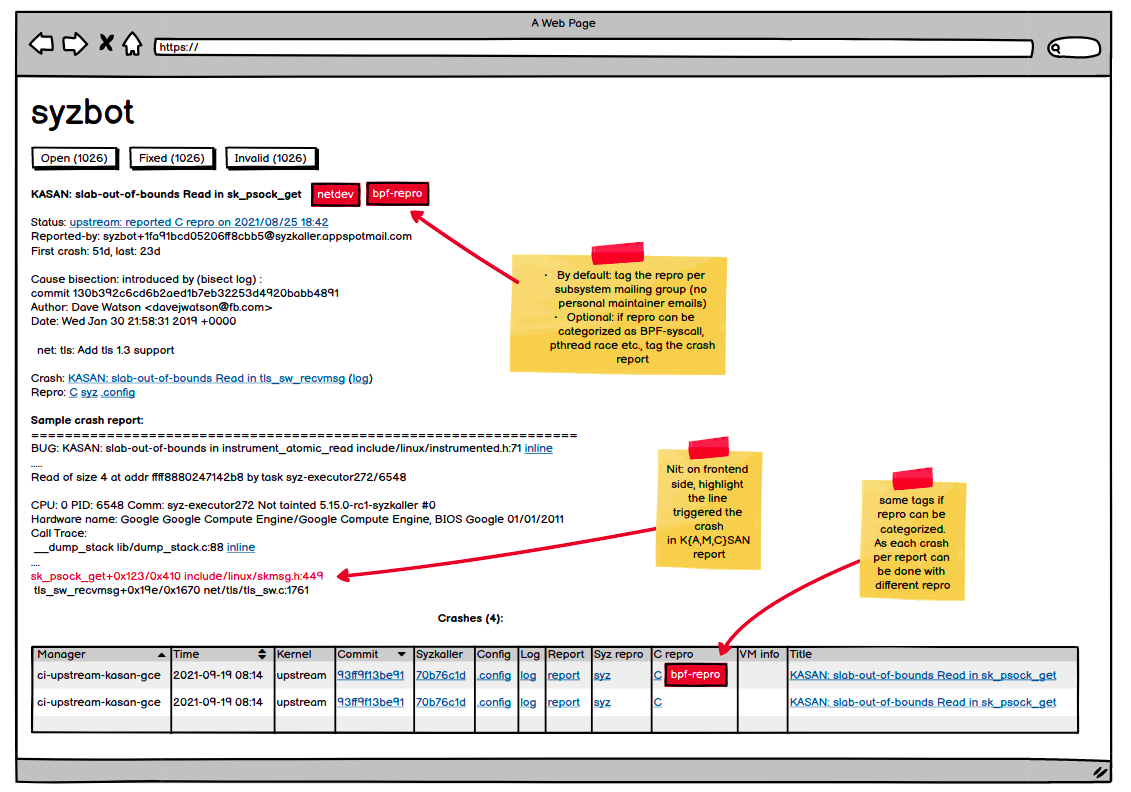Click inline link after dump_stack.c:88
This screenshot has height=792, width=1131.
click(x=241, y=547)
